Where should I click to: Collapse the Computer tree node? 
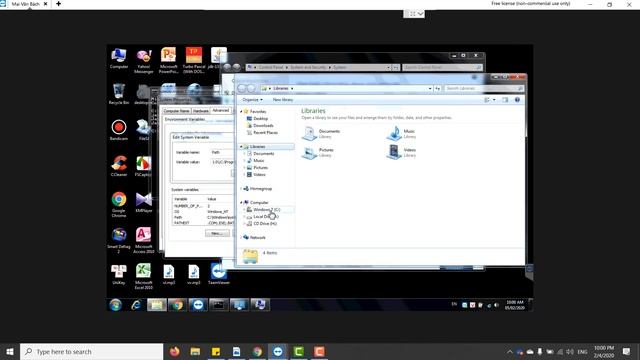coord(241,202)
